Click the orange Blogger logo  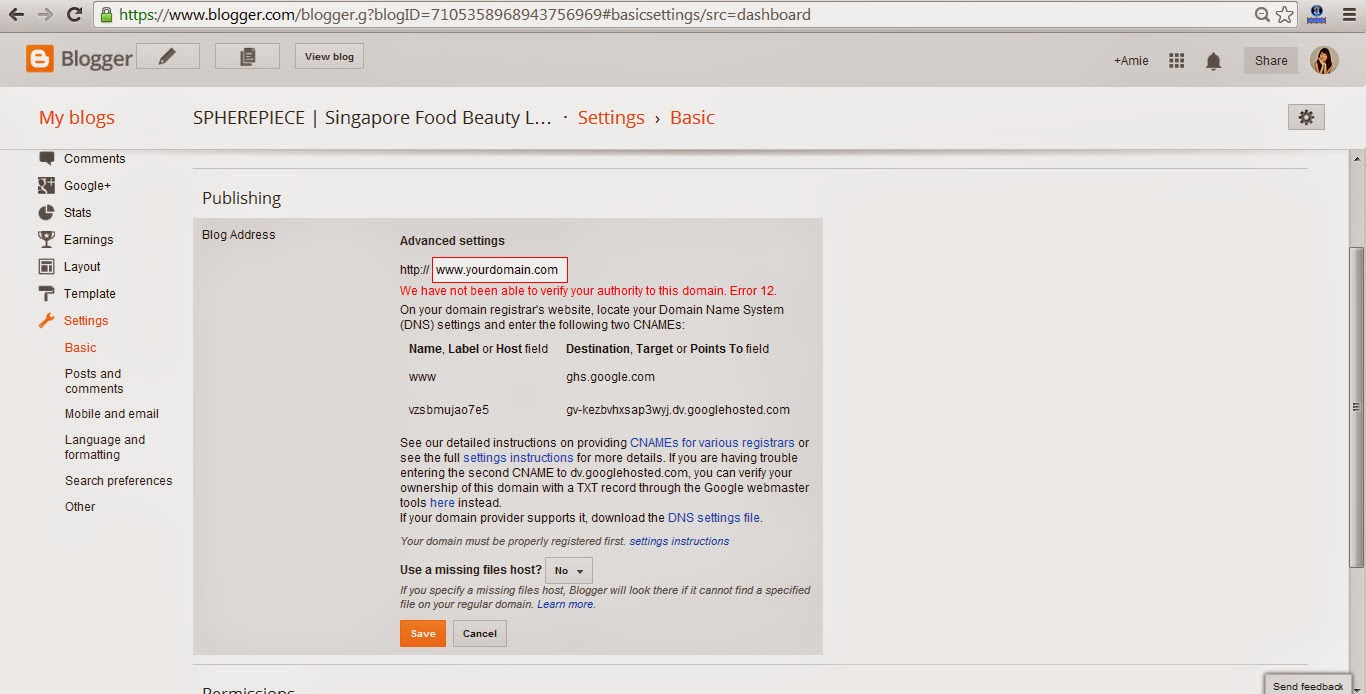pos(40,59)
